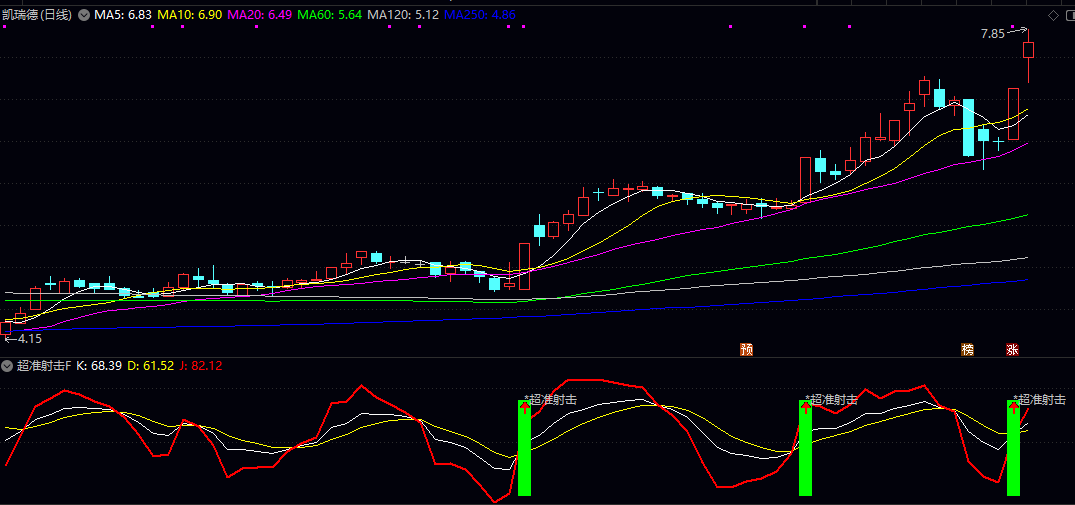The width and height of the screenshot is (1075, 505).
Task: Click the middle green 超准射击 signal bar
Action: [805, 448]
